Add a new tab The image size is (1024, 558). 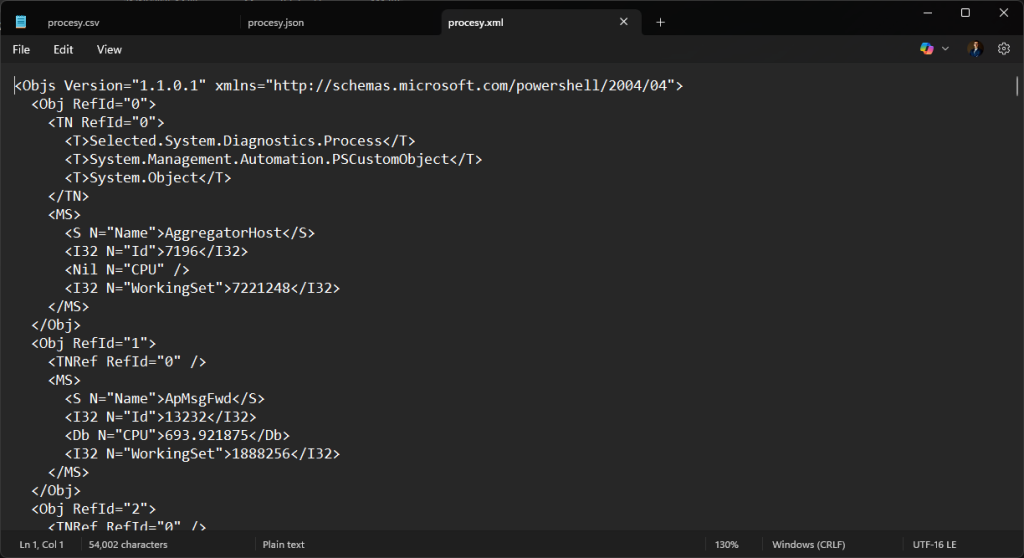pos(660,22)
